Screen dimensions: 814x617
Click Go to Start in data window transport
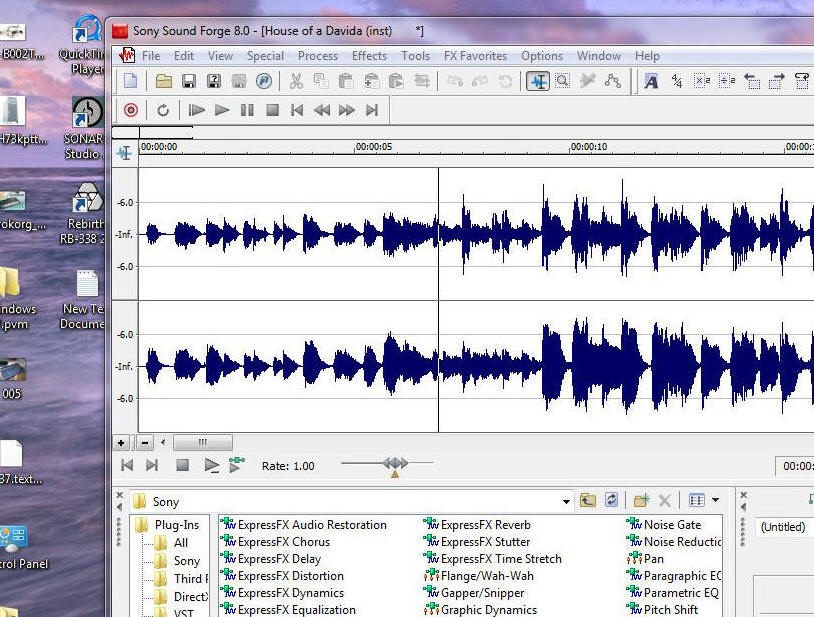pos(127,465)
